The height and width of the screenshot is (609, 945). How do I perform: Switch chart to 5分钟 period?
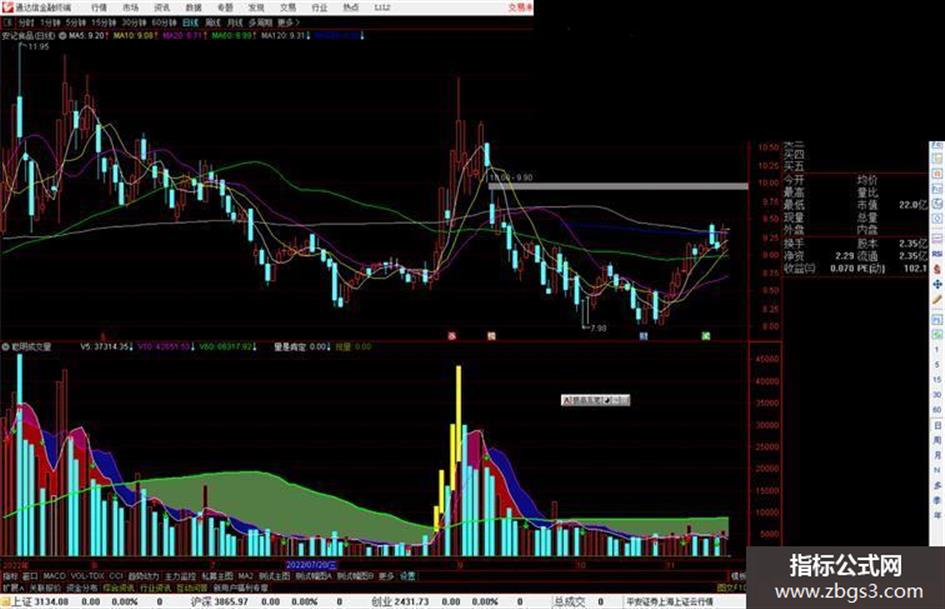(x=76, y=22)
